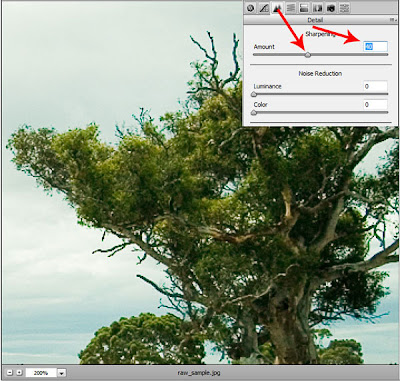The height and width of the screenshot is (381, 400).
Task: Click the Amount label
Action: click(x=264, y=47)
